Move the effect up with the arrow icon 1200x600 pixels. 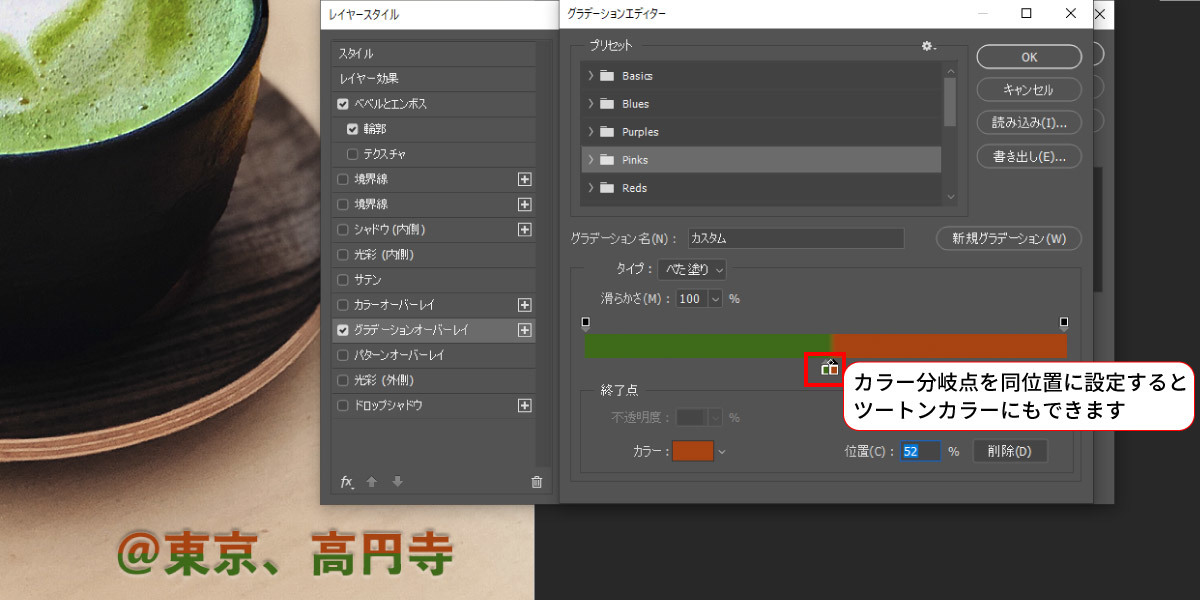tap(372, 482)
